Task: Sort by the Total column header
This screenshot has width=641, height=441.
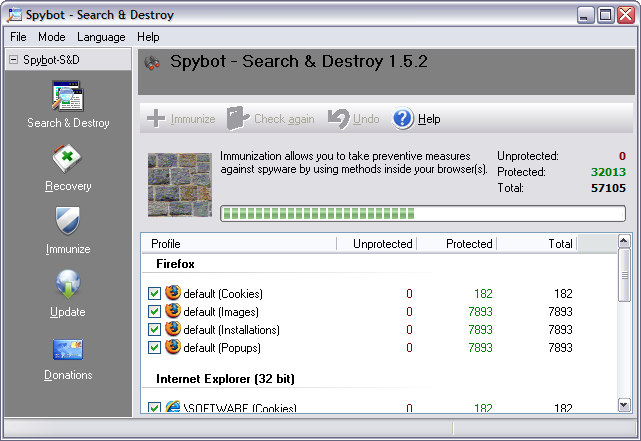Action: pyautogui.click(x=537, y=244)
